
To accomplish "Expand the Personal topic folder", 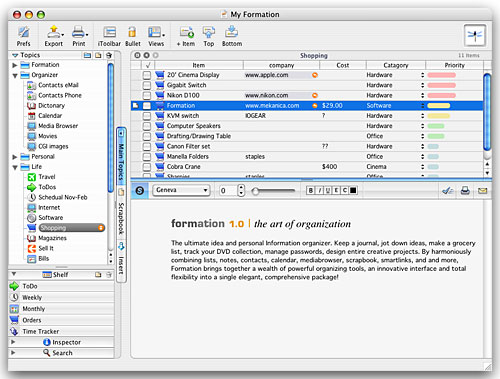I will coord(15,157).
